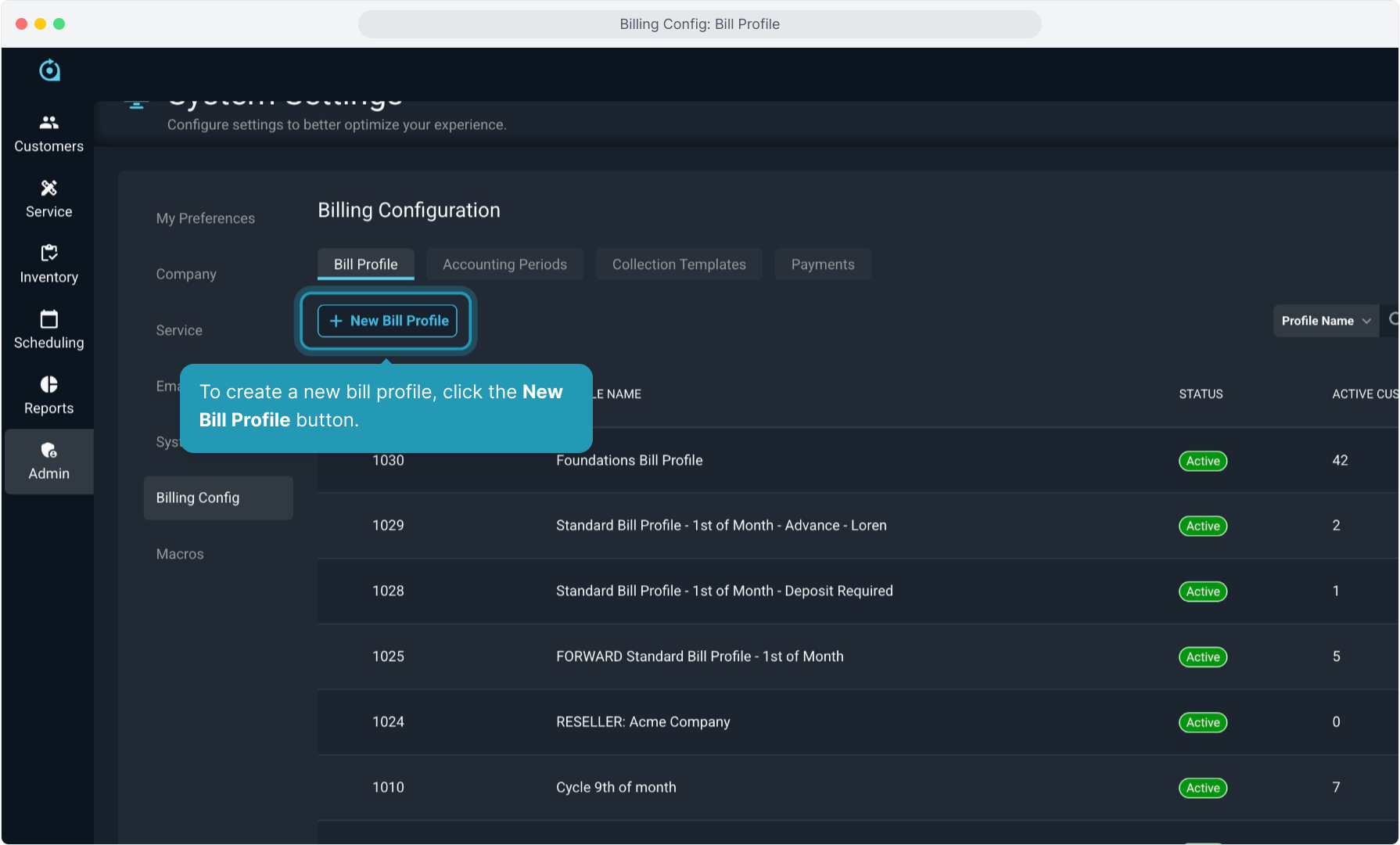The image size is (1400, 845).
Task: Open Macros settings
Action: [x=180, y=554]
